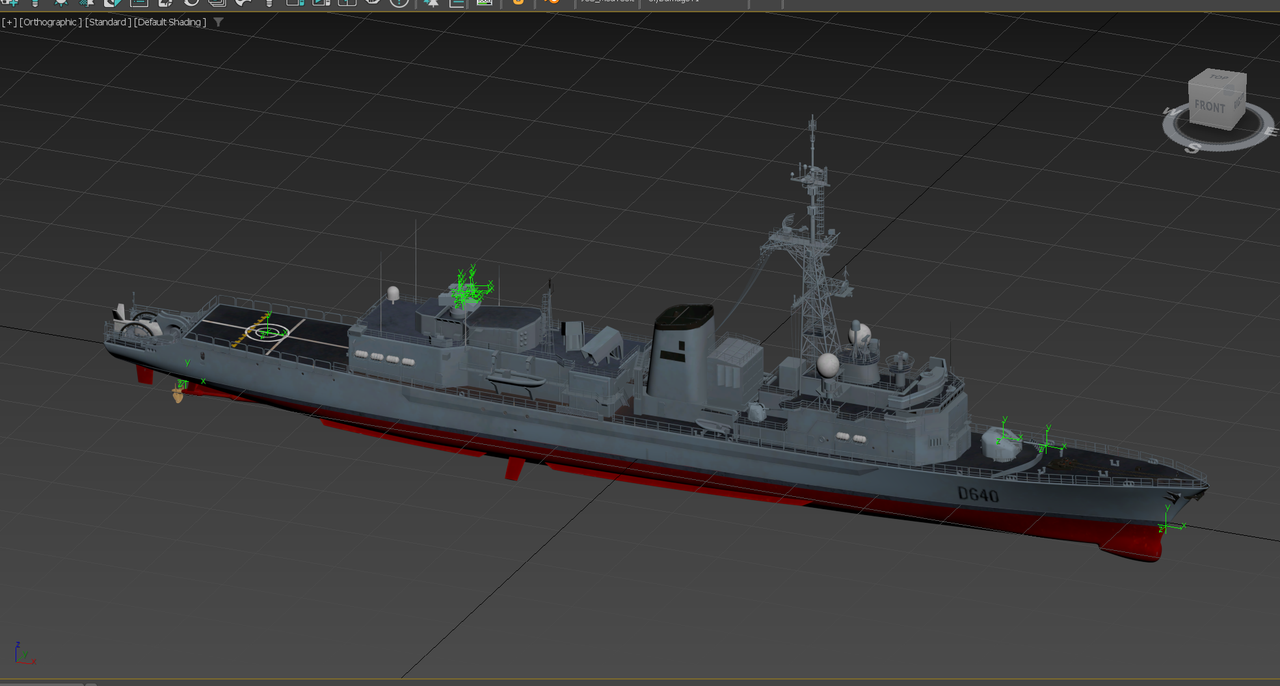Select the ship's funnel with black top
This screenshot has width=1280, height=686.
680,350
